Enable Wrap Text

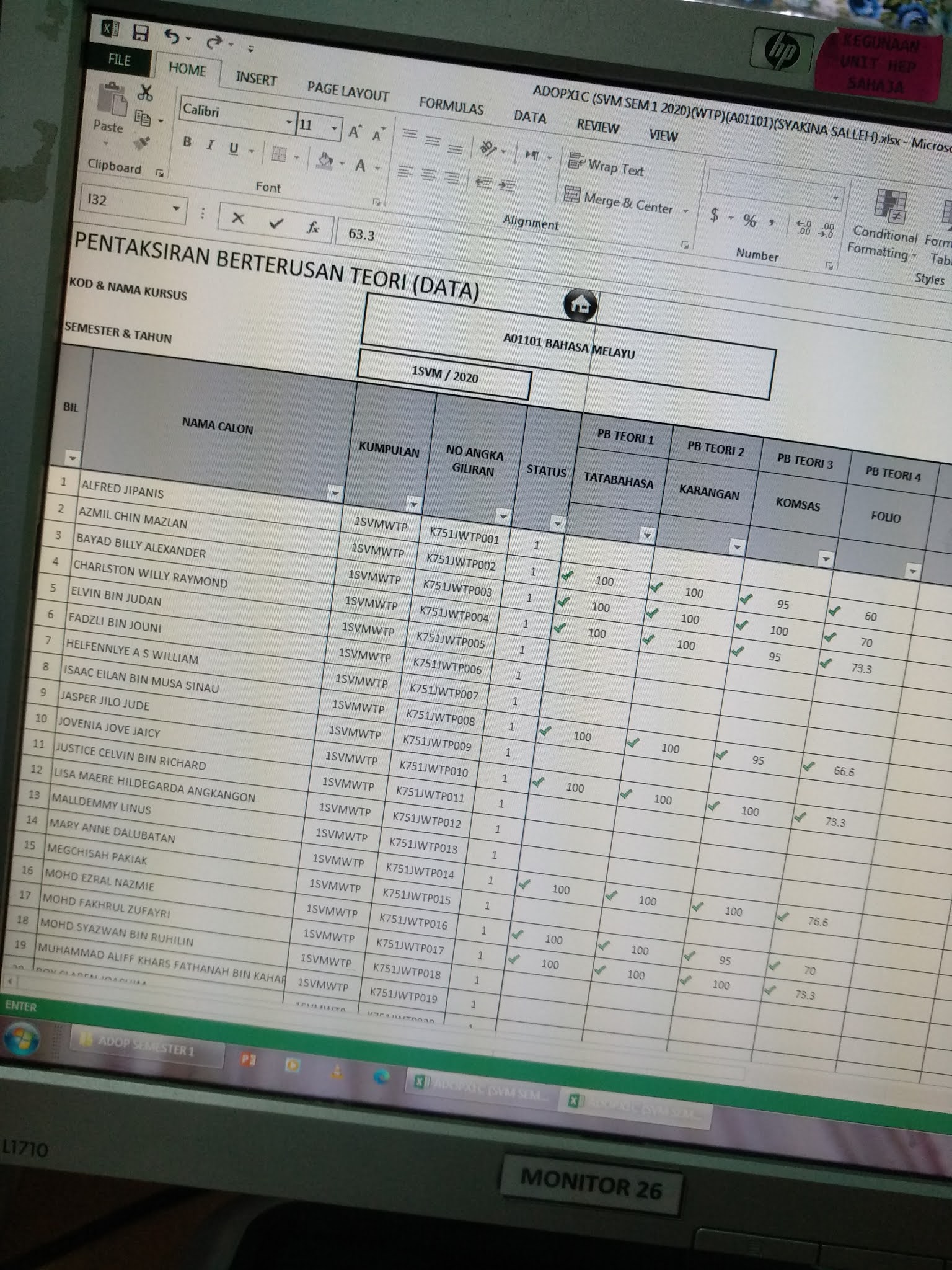pyautogui.click(x=606, y=166)
